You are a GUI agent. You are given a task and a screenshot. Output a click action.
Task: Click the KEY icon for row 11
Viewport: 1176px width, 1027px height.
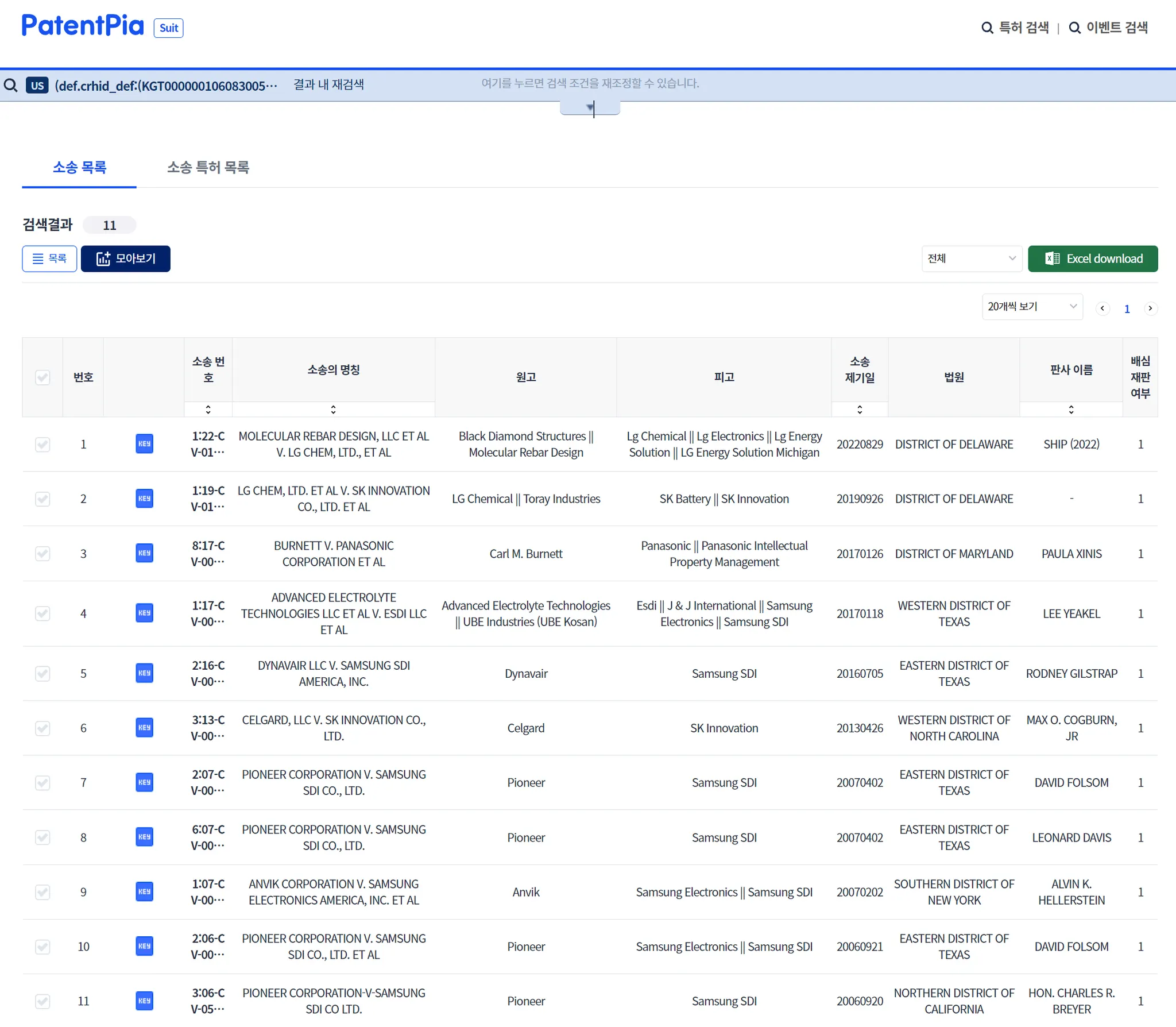[x=144, y=1001]
